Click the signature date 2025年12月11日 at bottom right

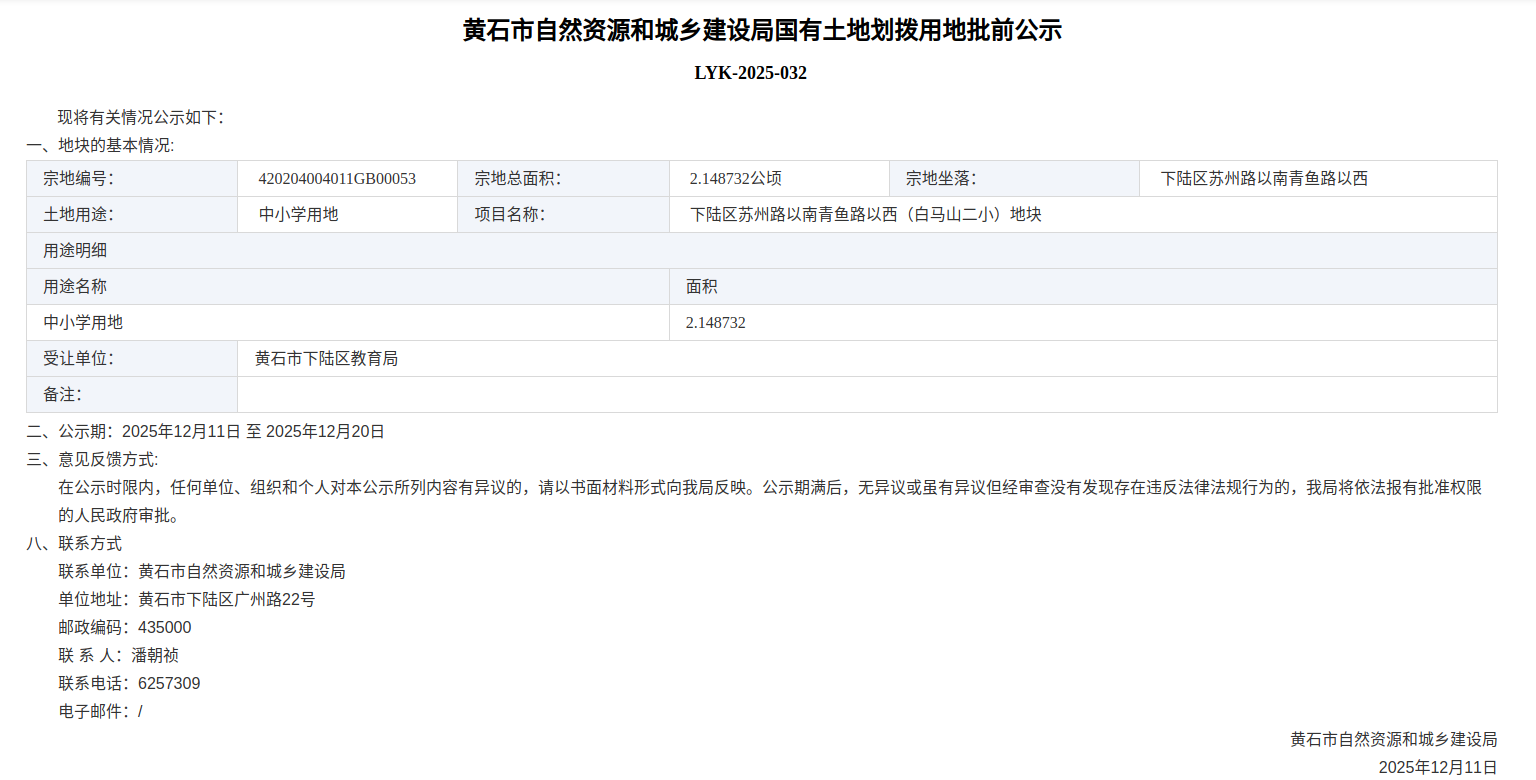[x=1437, y=767]
